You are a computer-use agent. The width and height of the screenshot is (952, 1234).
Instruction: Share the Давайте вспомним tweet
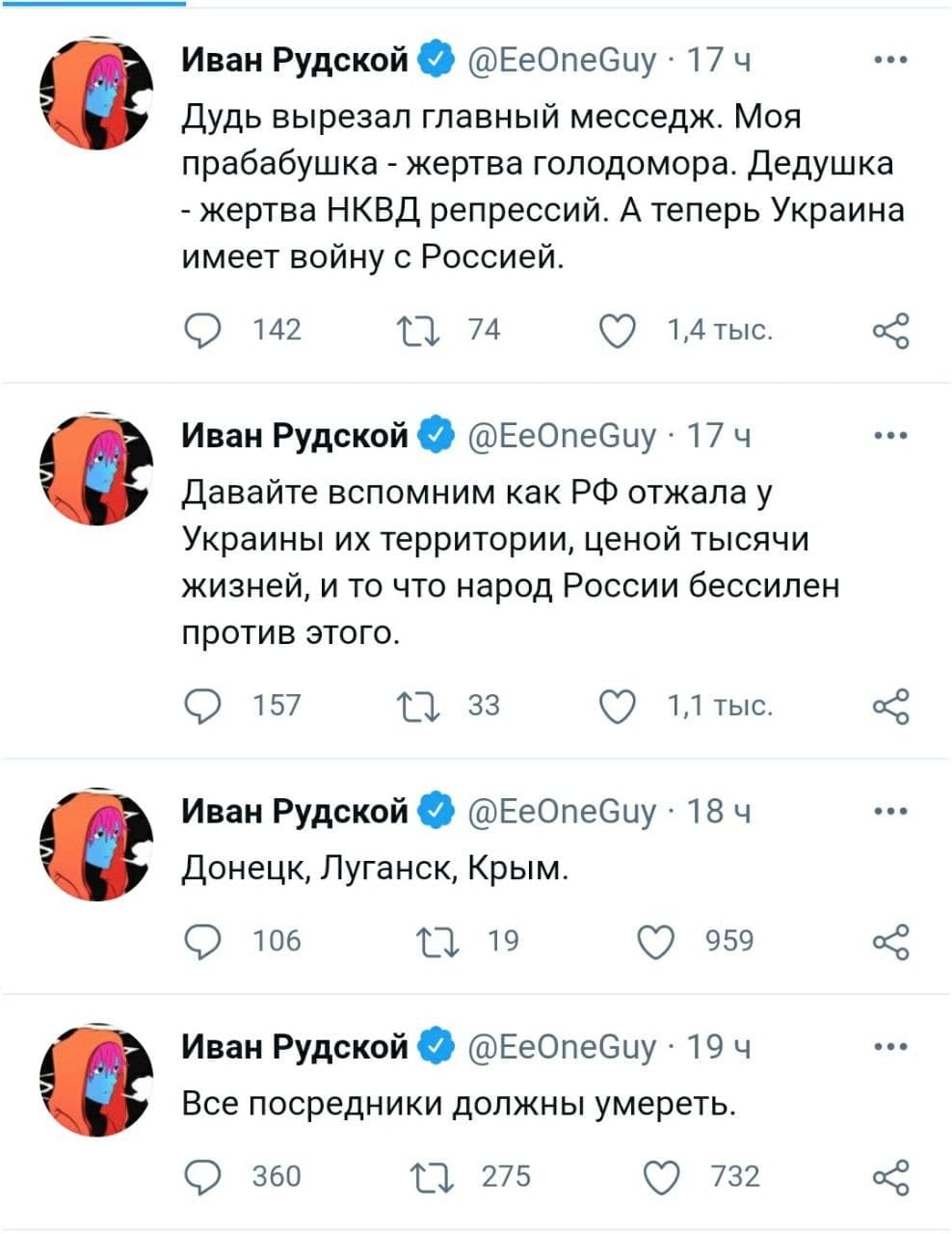click(x=889, y=707)
